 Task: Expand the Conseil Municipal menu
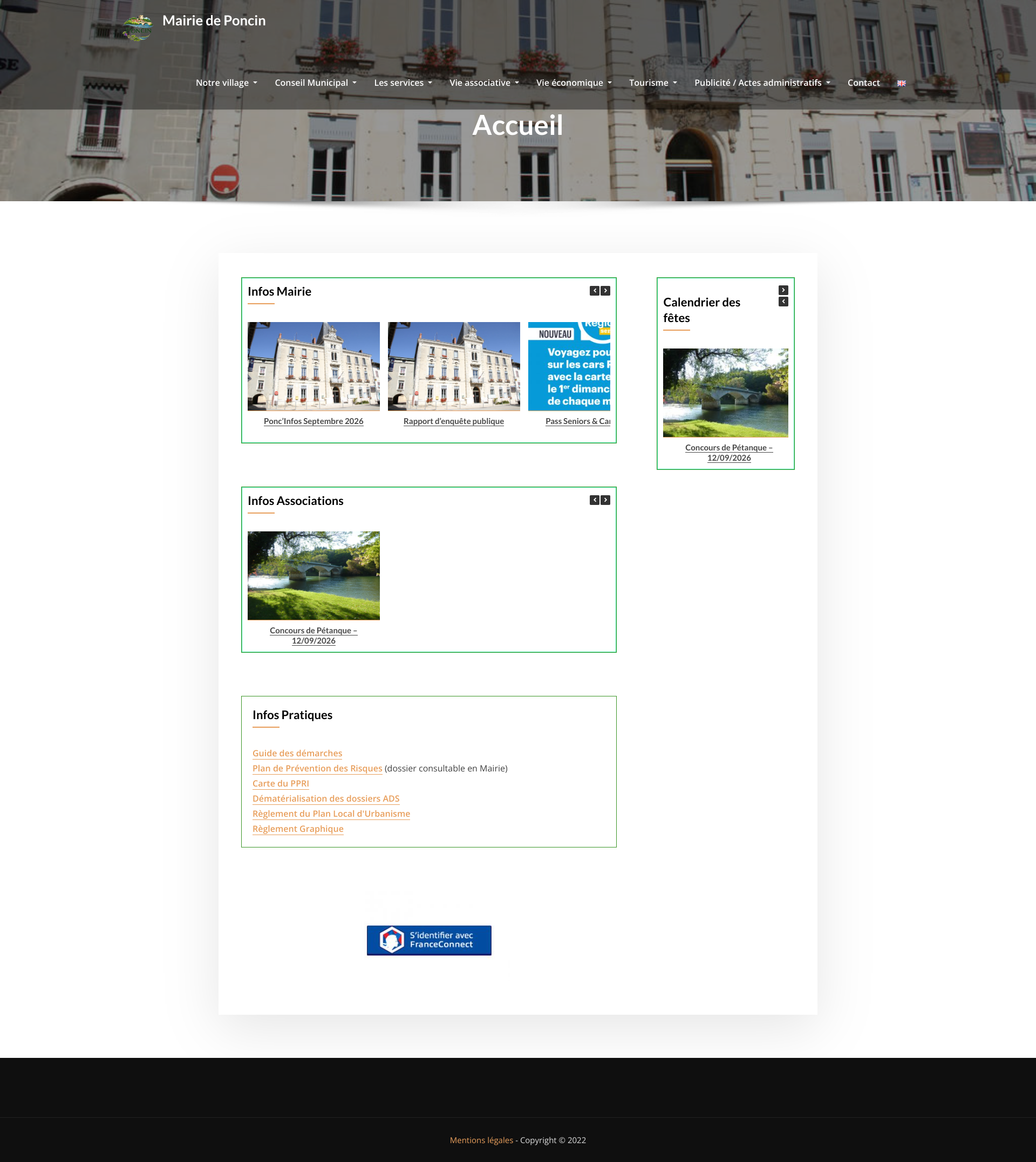tap(315, 83)
